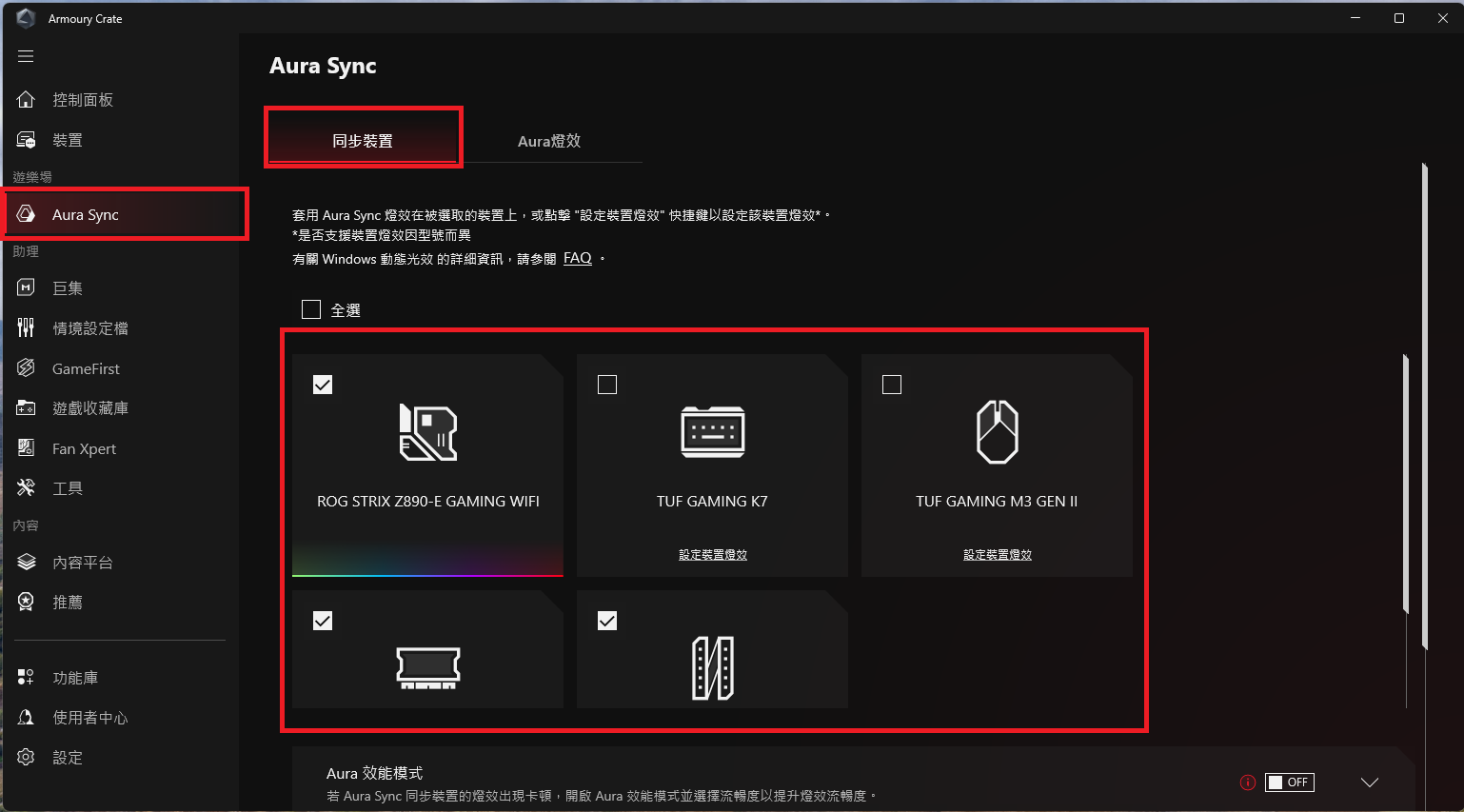The height and width of the screenshot is (812, 1464).
Task: Click the macro icon beside 巨集
Action: click(x=26, y=287)
